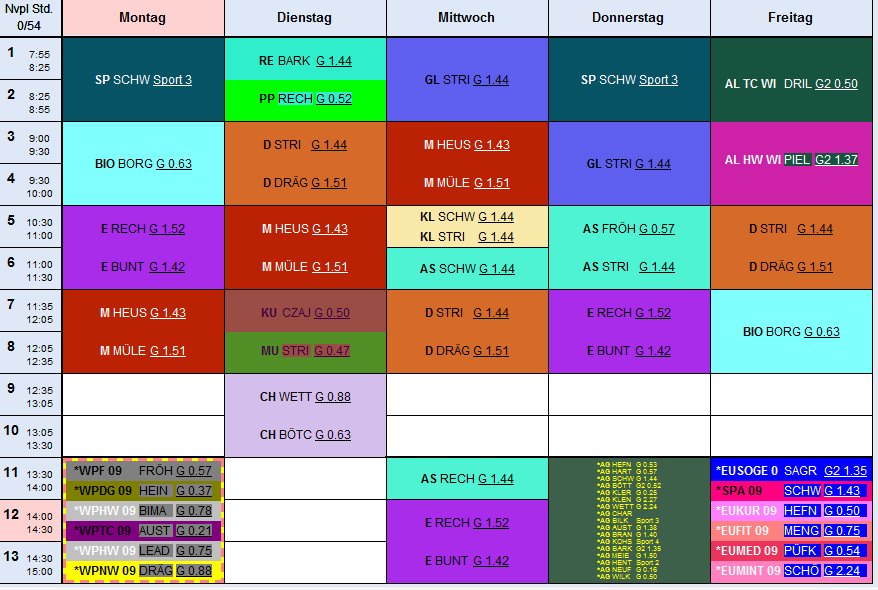878x590 pixels.
Task: Click room G2 0.50 in AL TC WI cell
Action: [x=836, y=84]
